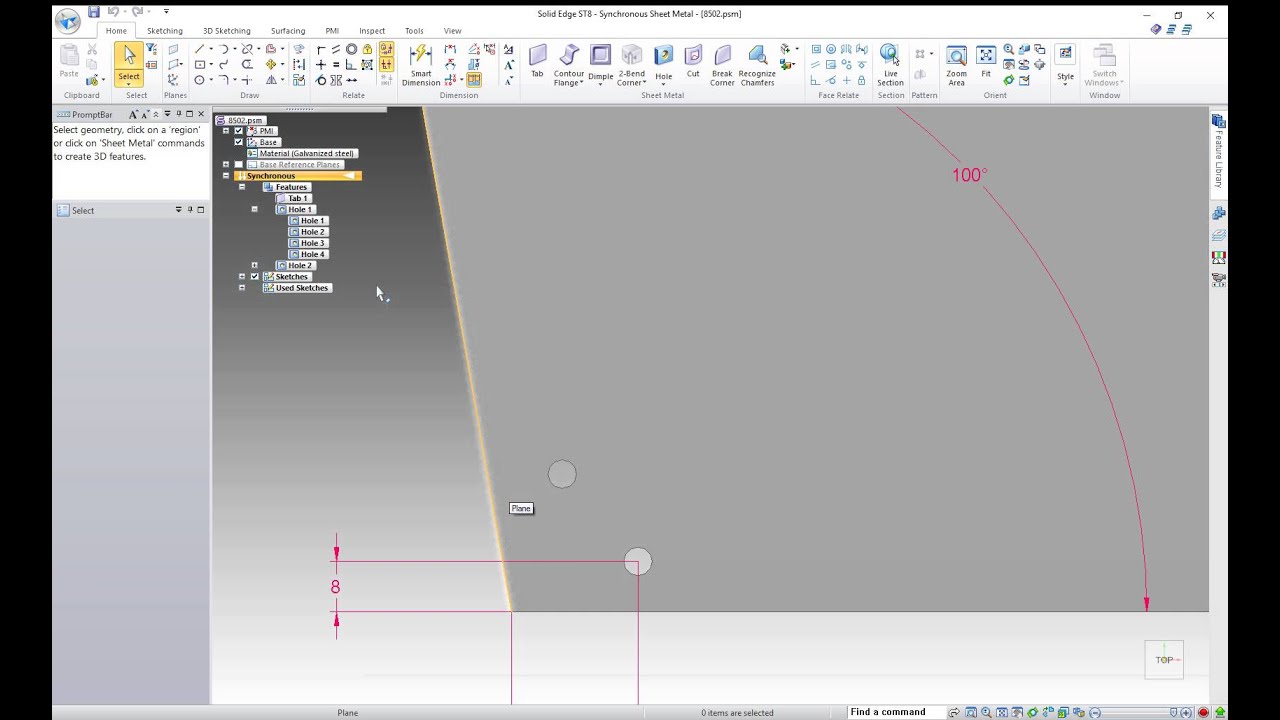Image resolution: width=1280 pixels, height=720 pixels.
Task: Open the Select dropdown arrow
Action: point(129,84)
